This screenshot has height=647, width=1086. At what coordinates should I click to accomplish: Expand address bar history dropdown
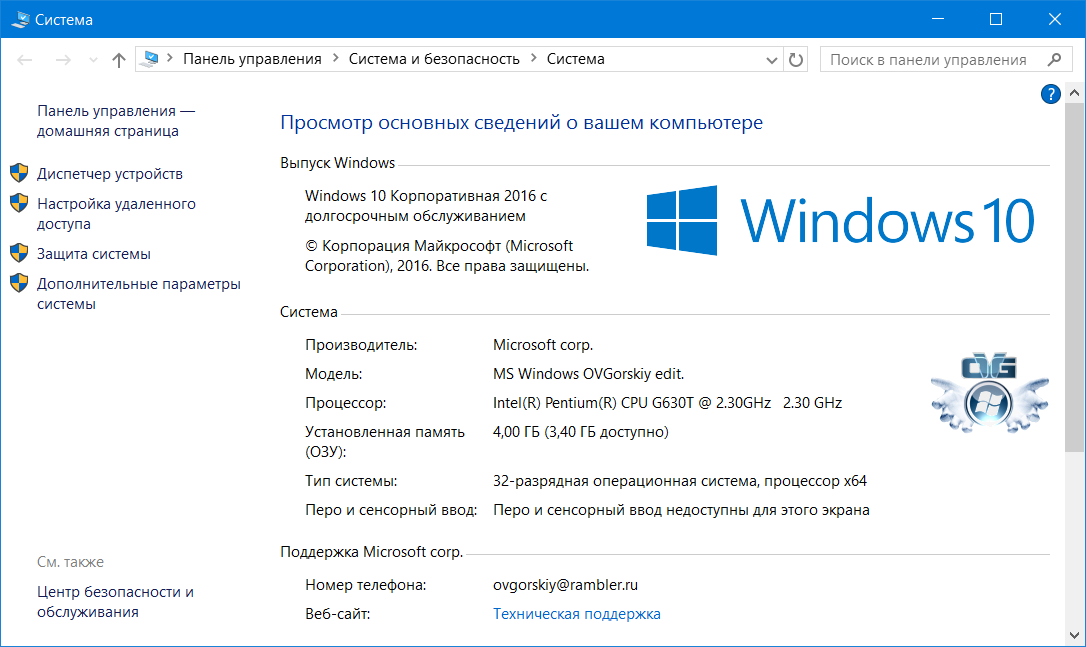pyautogui.click(x=771, y=60)
